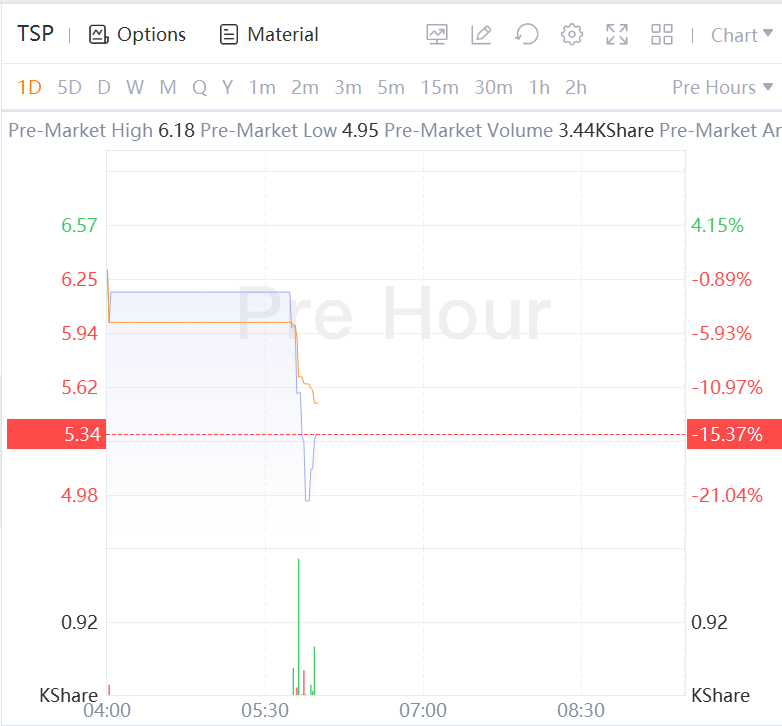Switch to the 15m interval
782x726 pixels.
click(x=439, y=87)
